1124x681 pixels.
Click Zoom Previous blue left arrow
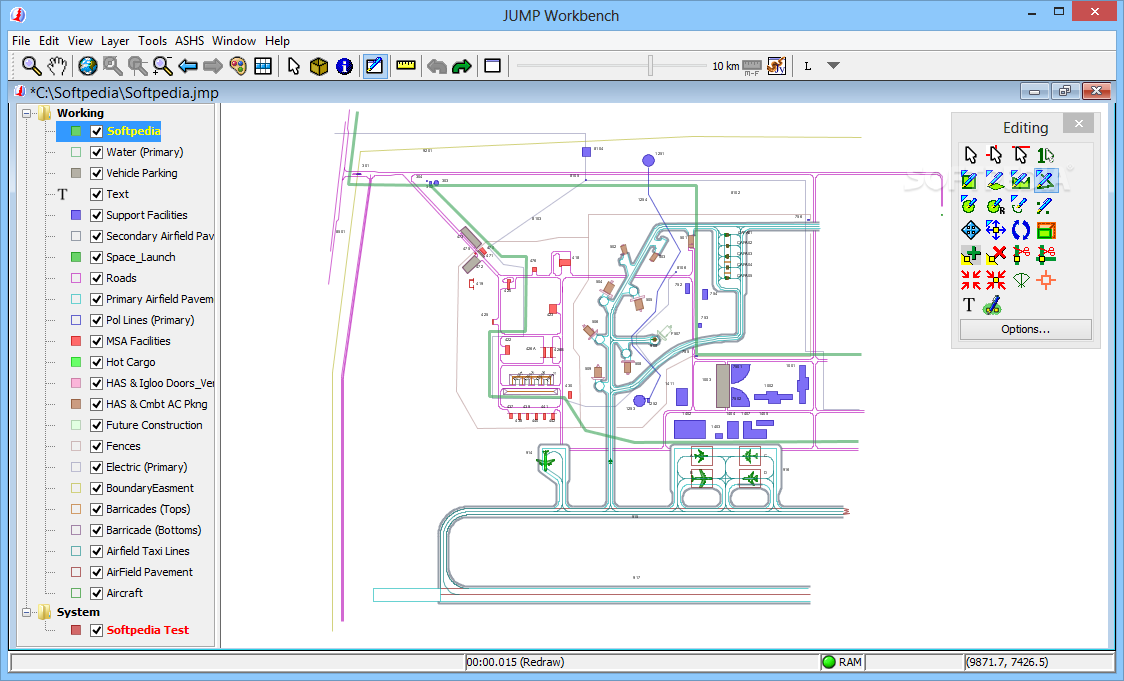(x=188, y=66)
